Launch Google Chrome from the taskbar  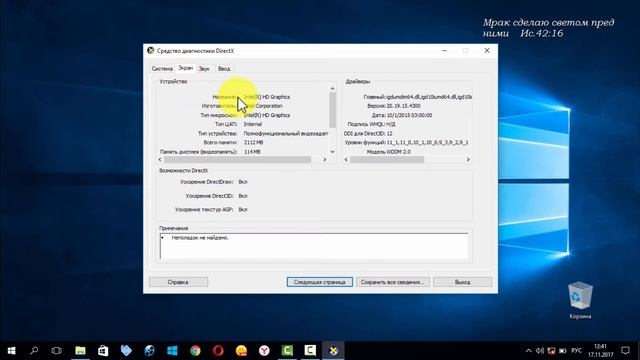(x=196, y=350)
